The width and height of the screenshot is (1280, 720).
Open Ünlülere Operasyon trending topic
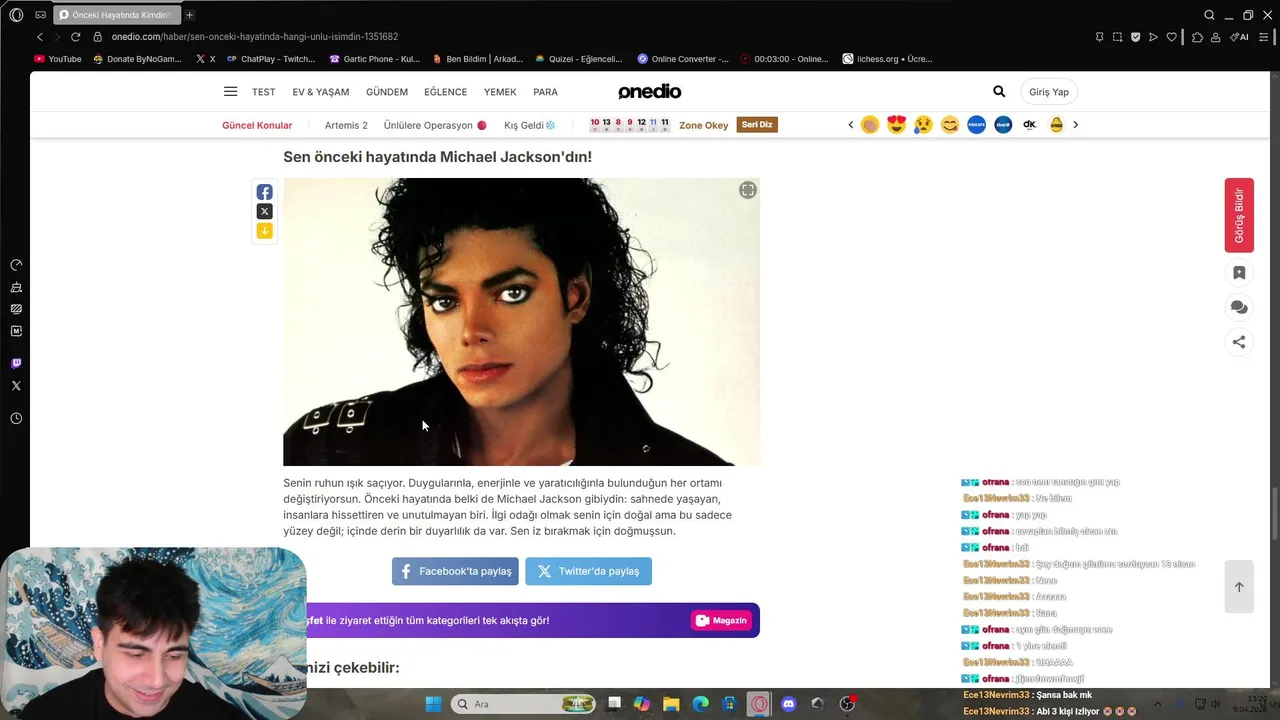pyautogui.click(x=434, y=125)
